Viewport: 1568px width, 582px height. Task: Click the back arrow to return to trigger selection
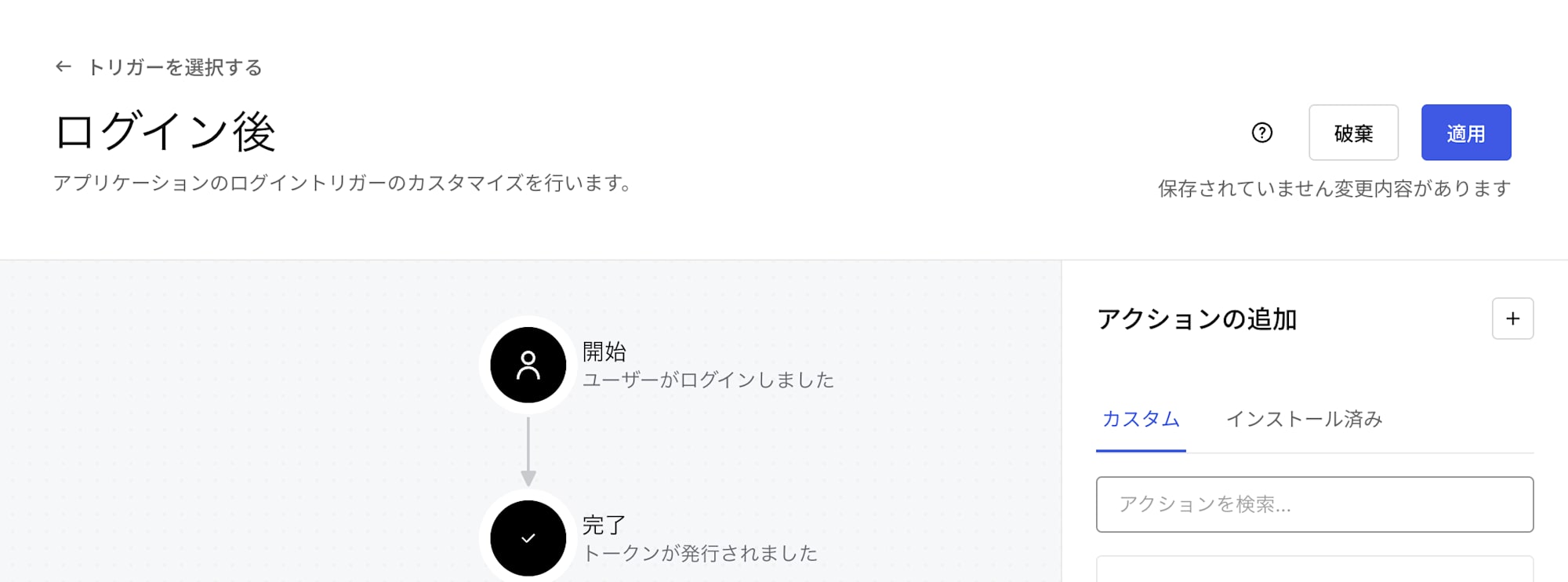pos(63,67)
